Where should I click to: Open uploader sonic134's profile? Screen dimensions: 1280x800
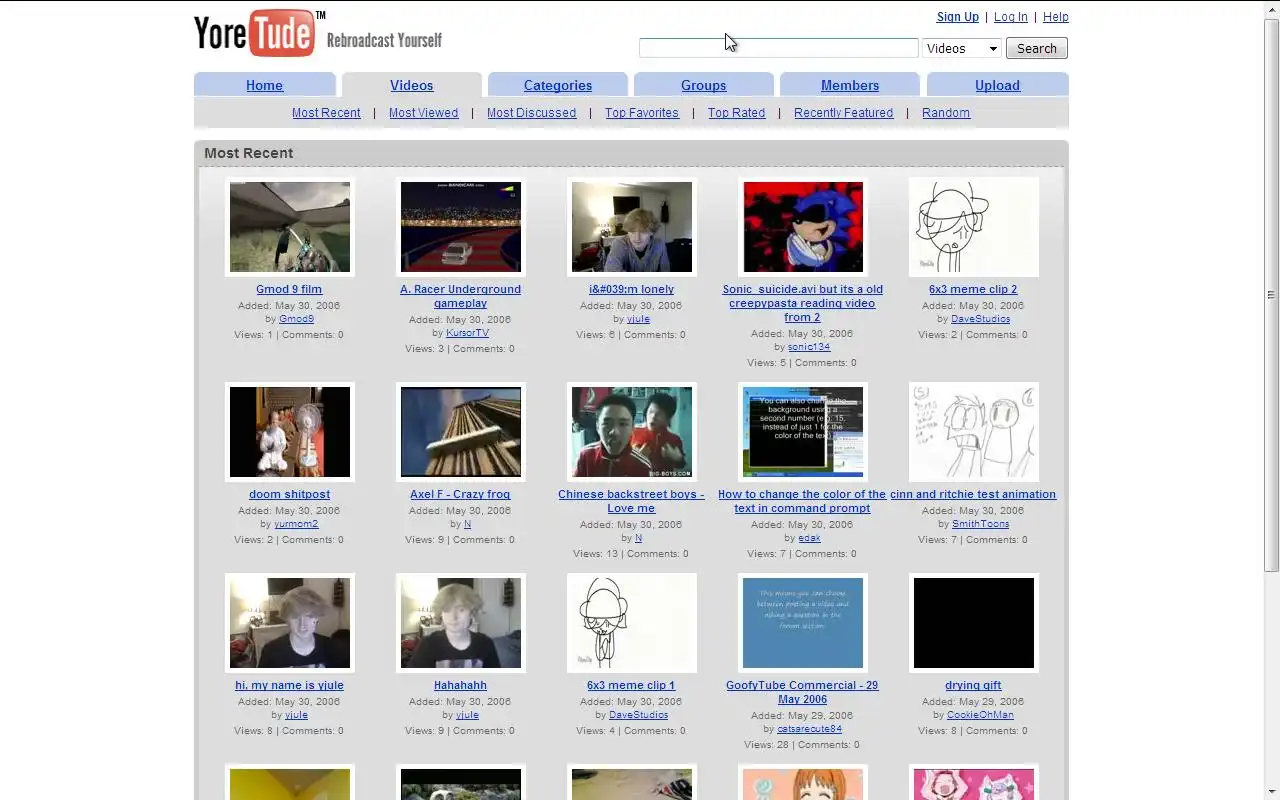pyautogui.click(x=809, y=347)
